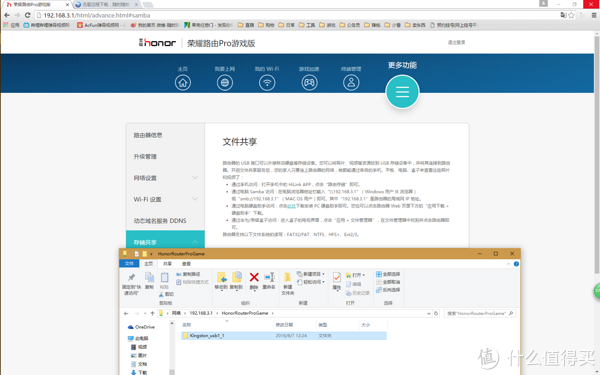
Task: Open the Open dropdown arrow in Explorer ribbon
Action: pos(364,275)
